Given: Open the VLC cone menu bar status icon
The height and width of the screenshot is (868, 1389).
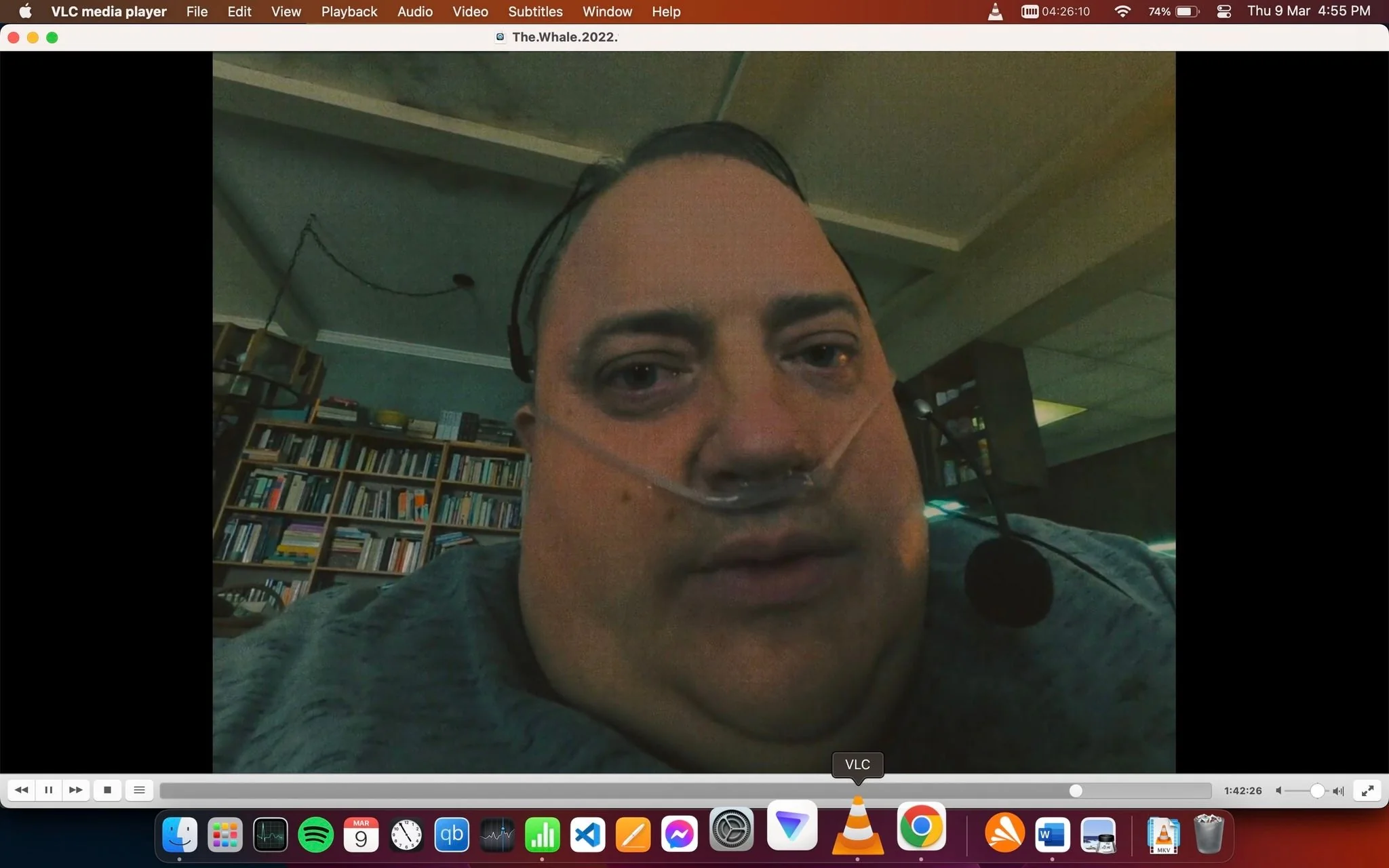Looking at the screenshot, I should [x=995, y=12].
